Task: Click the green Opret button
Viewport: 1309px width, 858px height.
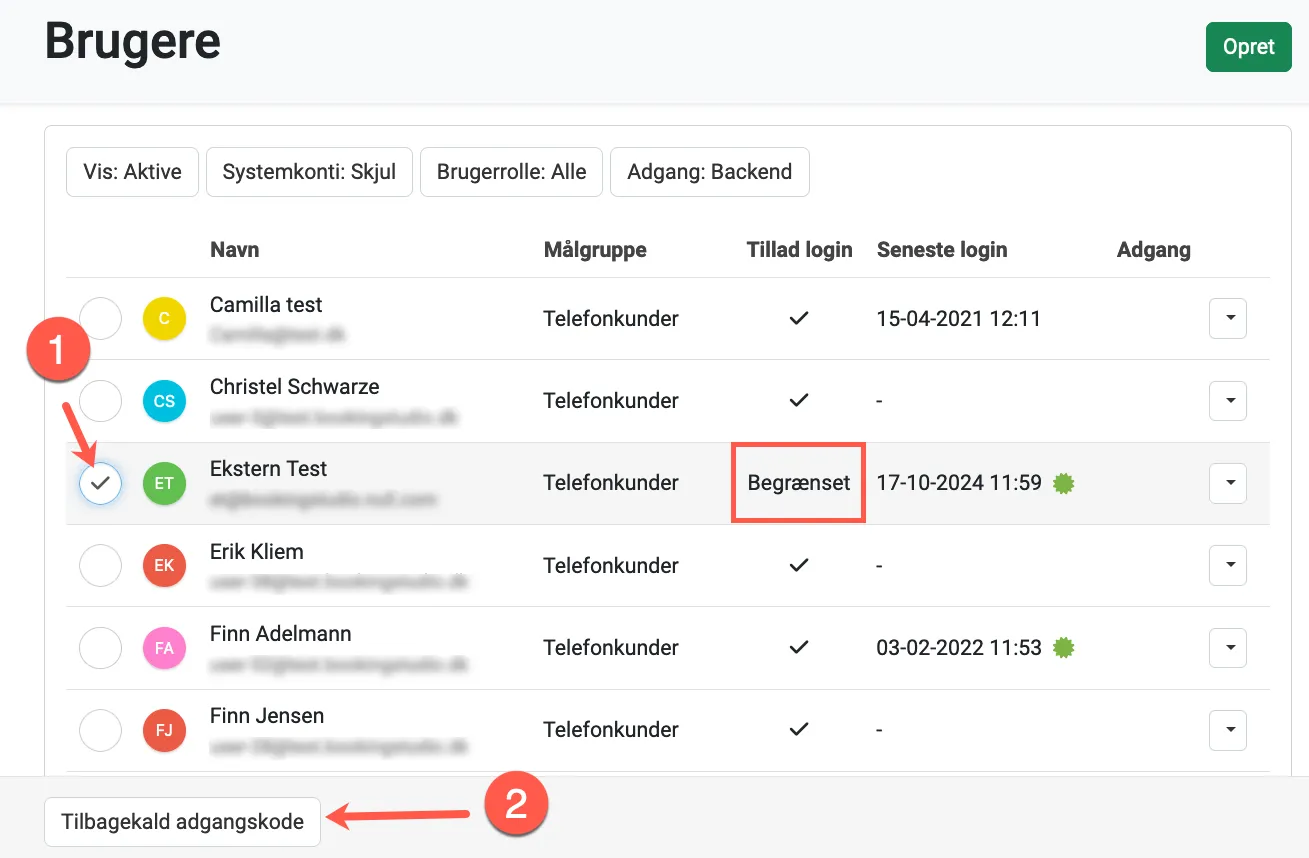Action: 1248,46
